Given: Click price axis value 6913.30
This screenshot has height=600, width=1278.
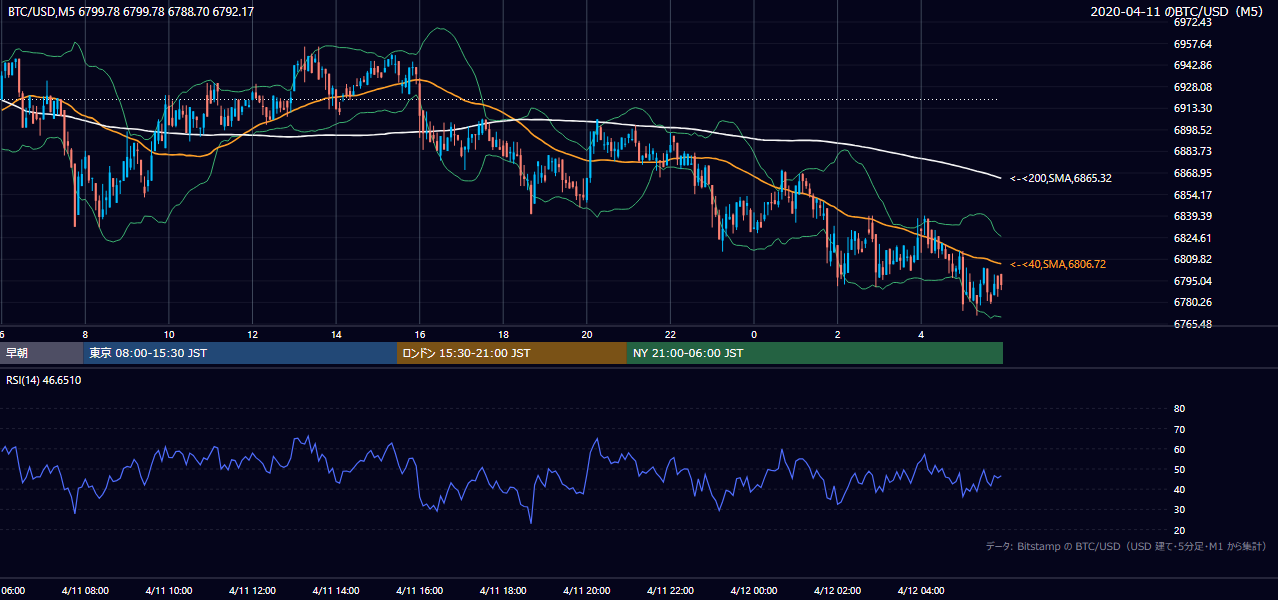Looking at the screenshot, I should pos(1193,108).
